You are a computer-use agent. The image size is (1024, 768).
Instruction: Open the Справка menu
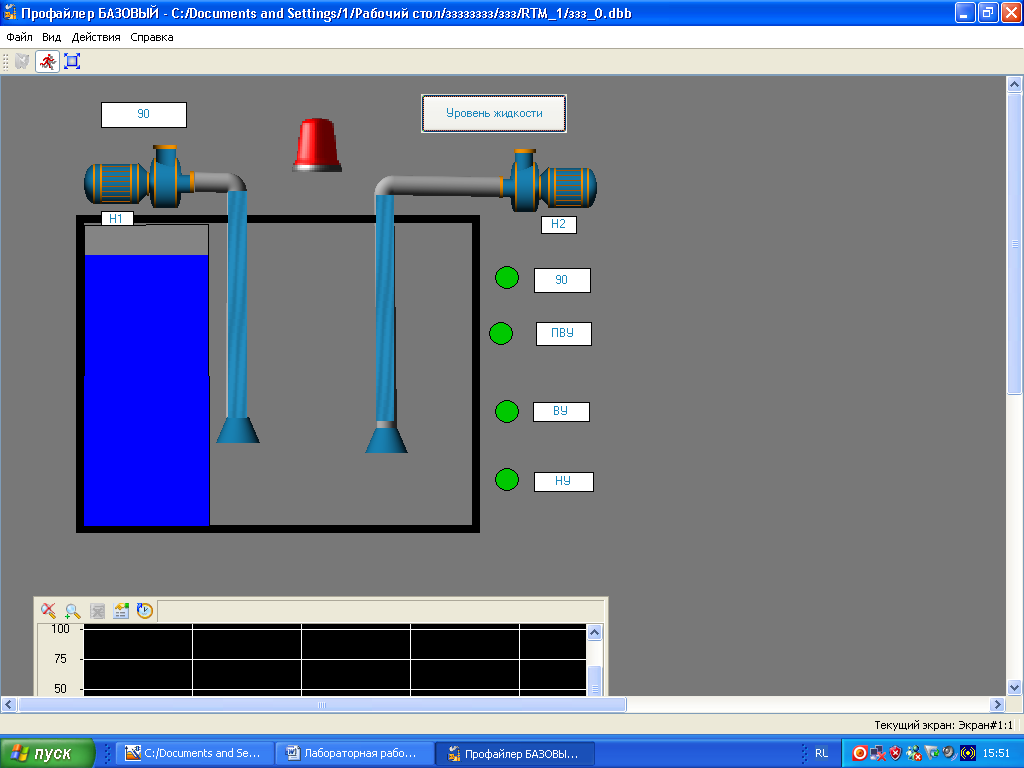(152, 37)
